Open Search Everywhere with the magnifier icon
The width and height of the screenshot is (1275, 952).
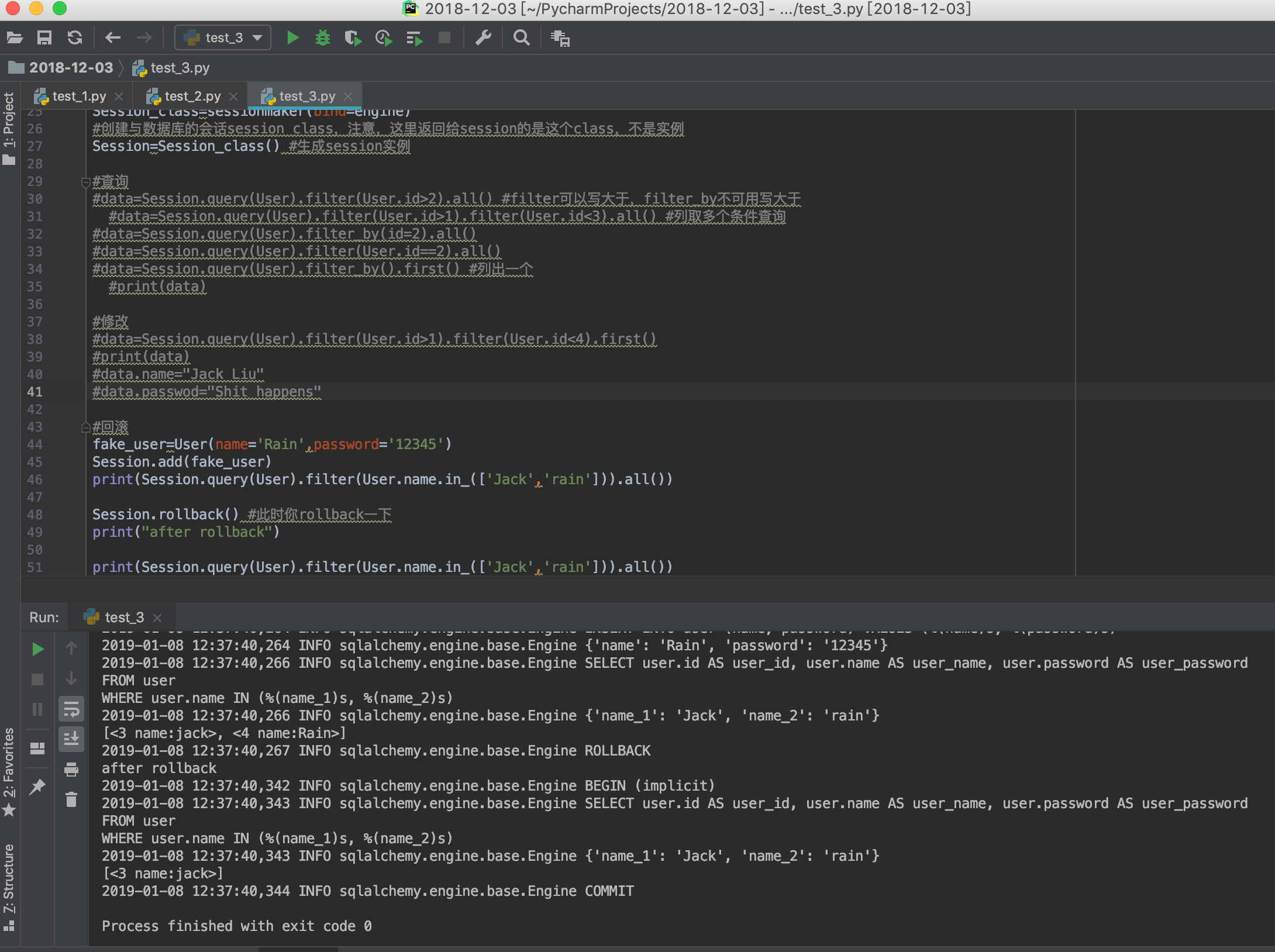pos(521,37)
